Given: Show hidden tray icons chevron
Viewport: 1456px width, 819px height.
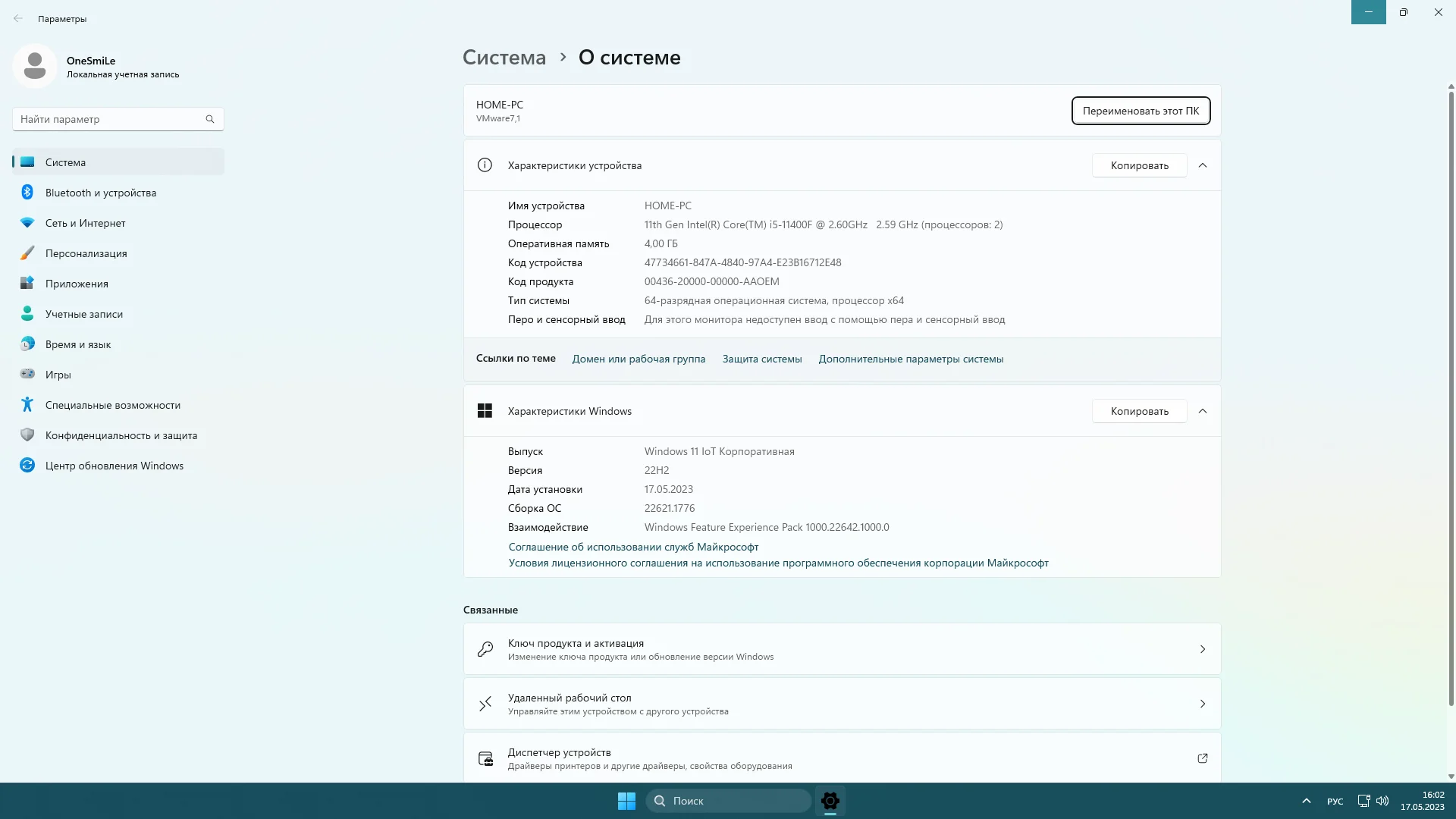Looking at the screenshot, I should coord(1306,801).
